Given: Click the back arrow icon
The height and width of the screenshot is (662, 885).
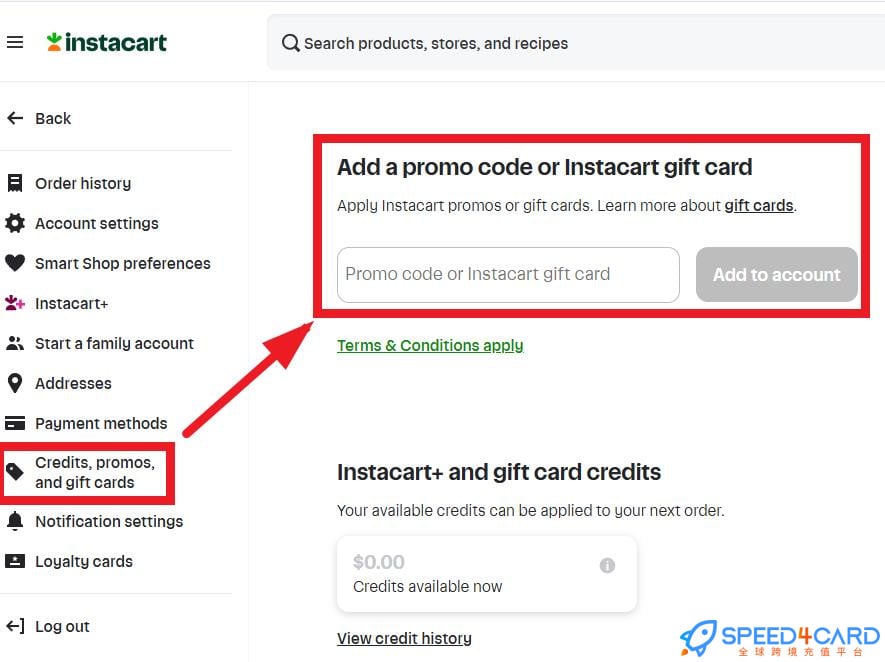Looking at the screenshot, I should 14,118.
